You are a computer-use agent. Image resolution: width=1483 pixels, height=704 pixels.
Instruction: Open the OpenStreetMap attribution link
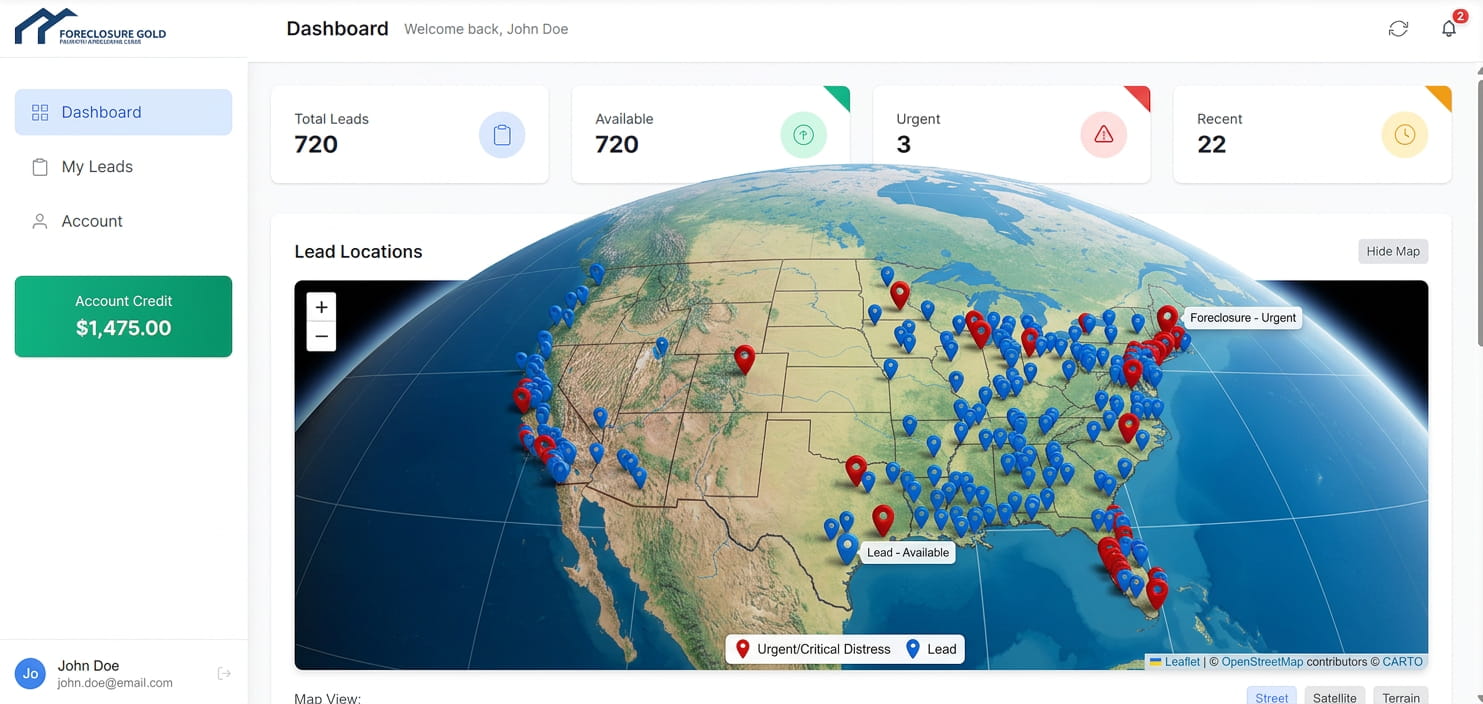pyautogui.click(x=1262, y=662)
